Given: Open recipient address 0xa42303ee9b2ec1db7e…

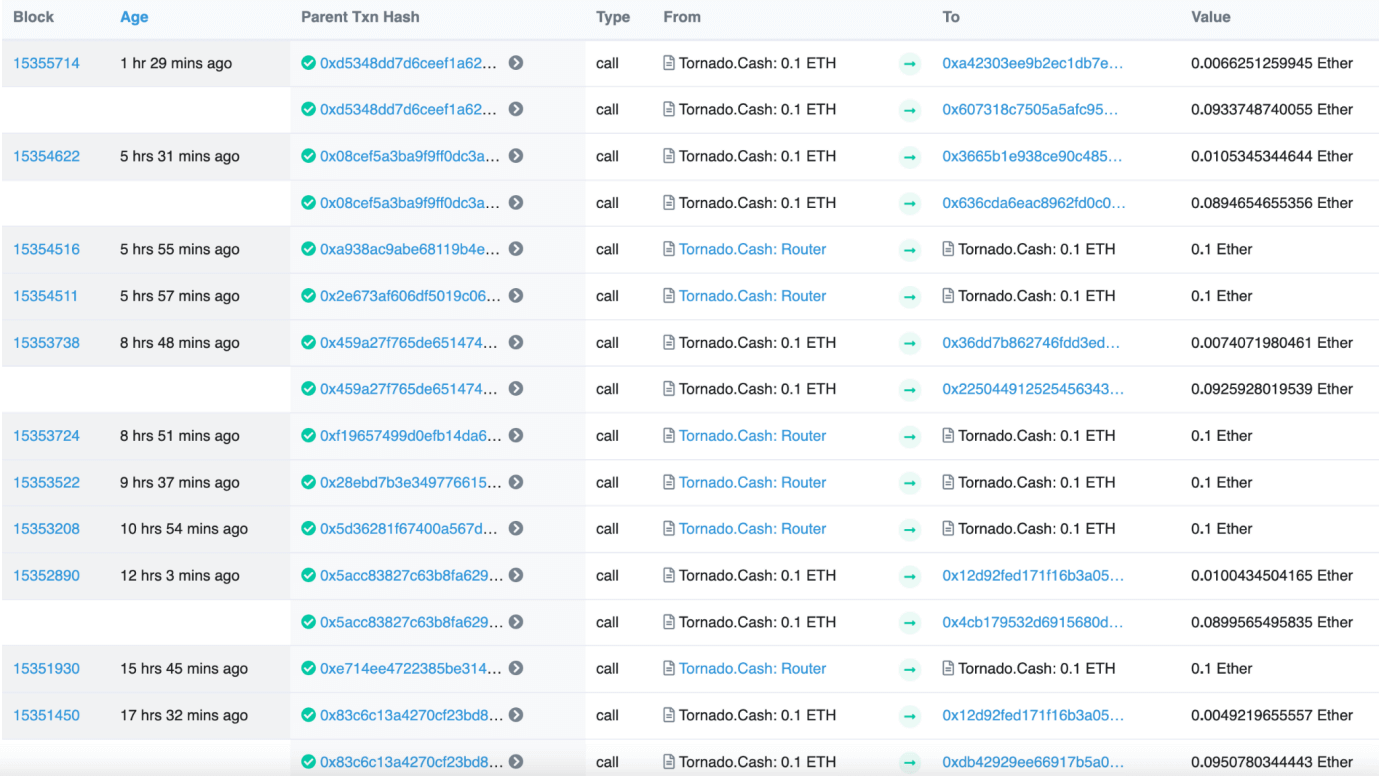Looking at the screenshot, I should pos(1033,63).
